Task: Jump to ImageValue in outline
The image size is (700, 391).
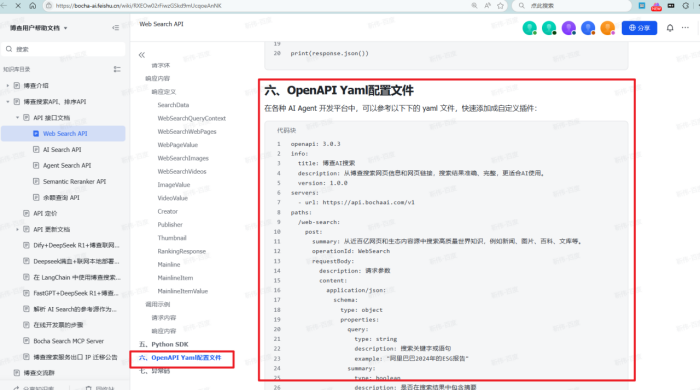Action: pos(174,185)
